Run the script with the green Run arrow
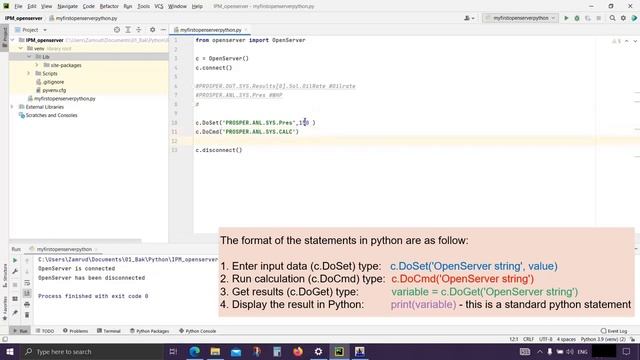 (566, 18)
